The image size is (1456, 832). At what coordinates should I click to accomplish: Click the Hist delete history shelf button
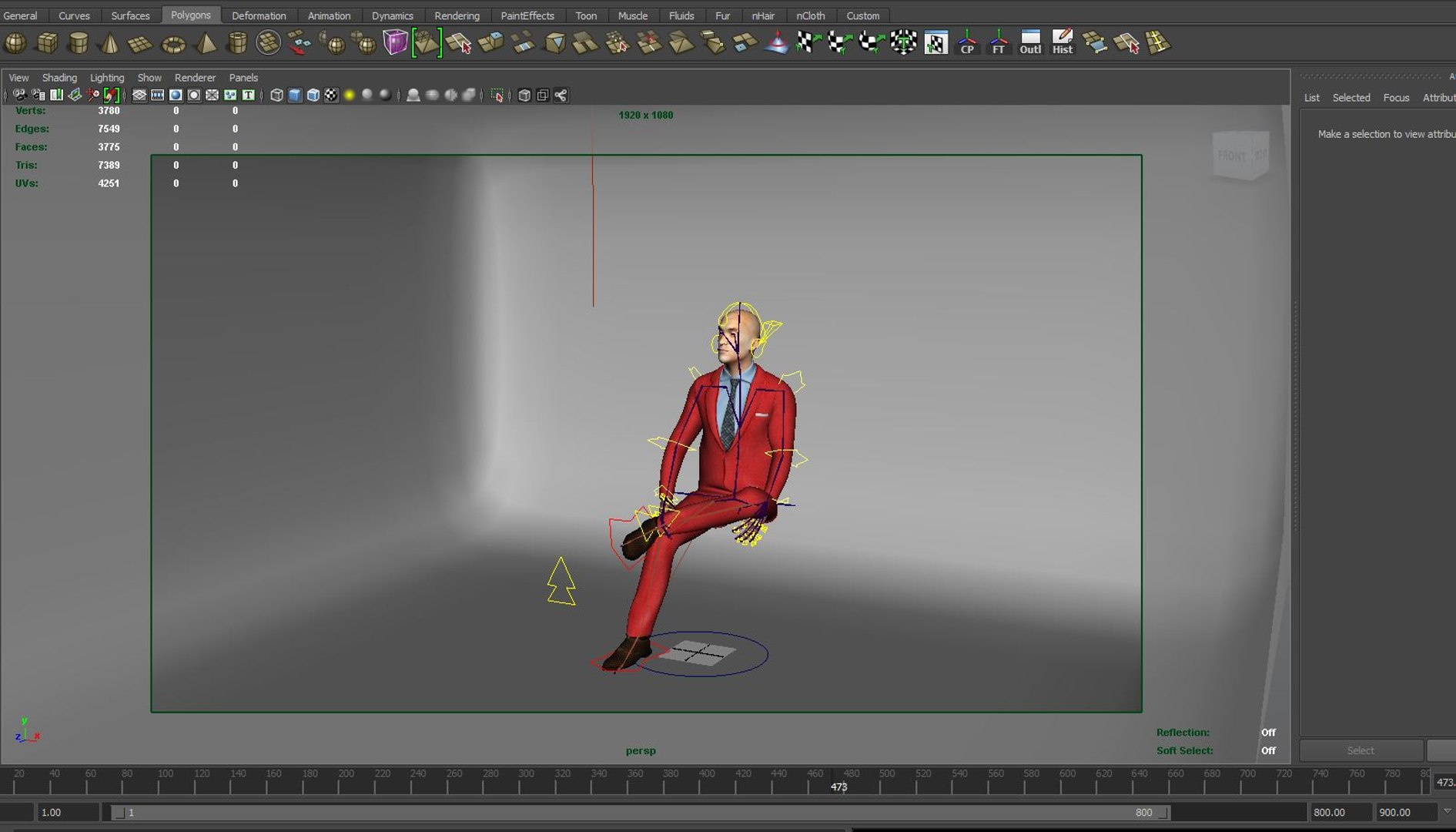(x=1063, y=43)
